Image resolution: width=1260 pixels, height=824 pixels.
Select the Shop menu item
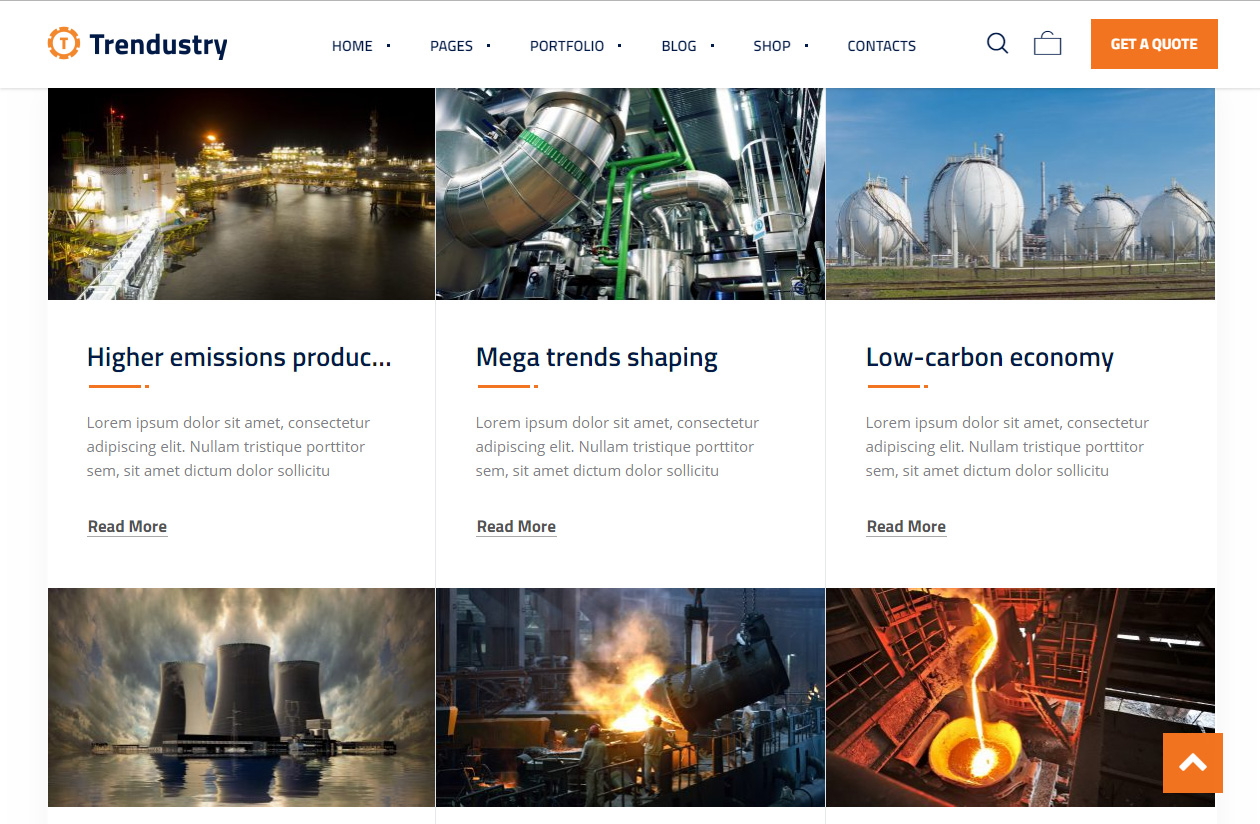[x=771, y=46]
